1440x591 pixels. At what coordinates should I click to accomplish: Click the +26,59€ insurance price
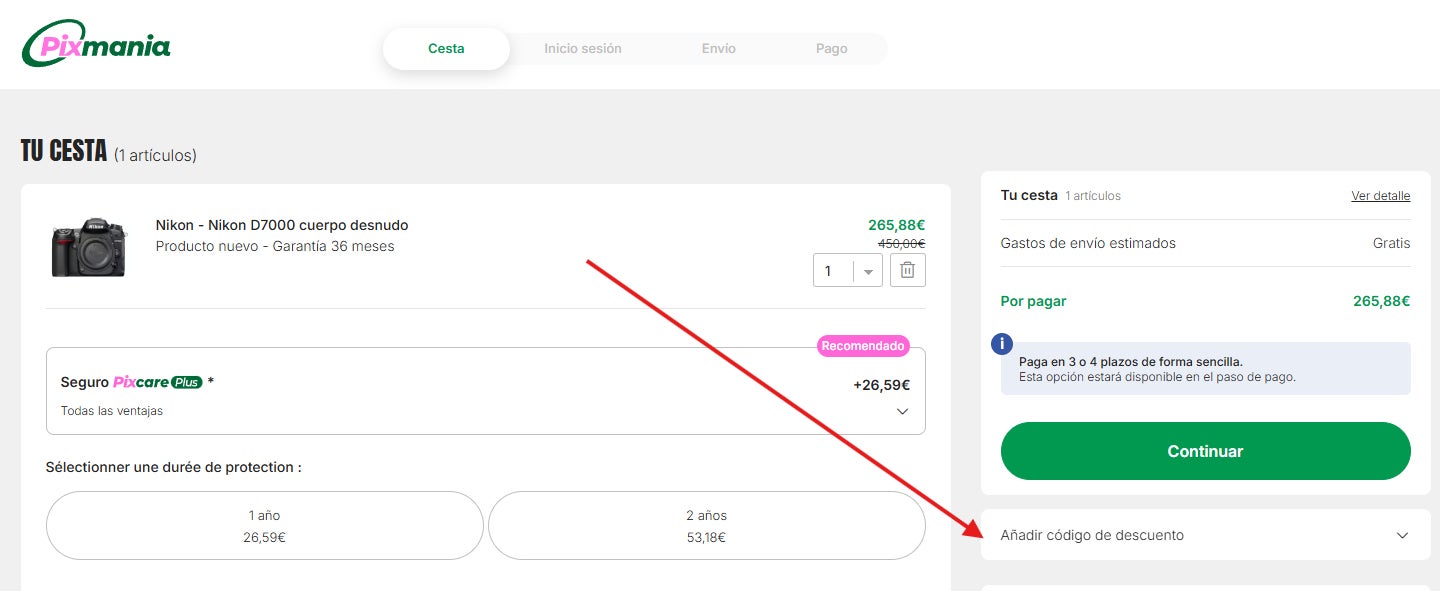point(881,385)
